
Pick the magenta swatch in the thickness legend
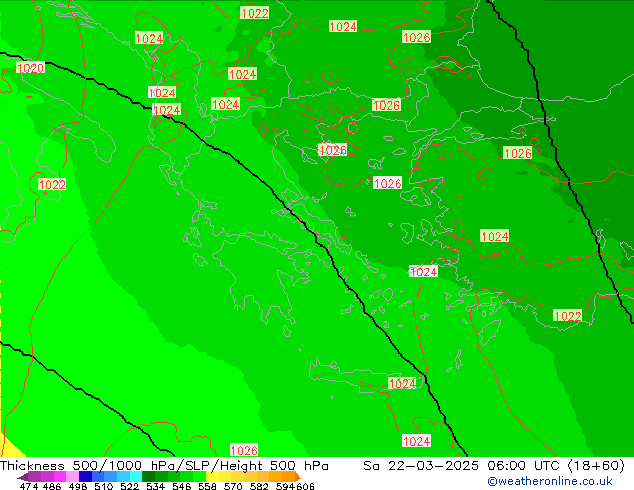[60, 477]
